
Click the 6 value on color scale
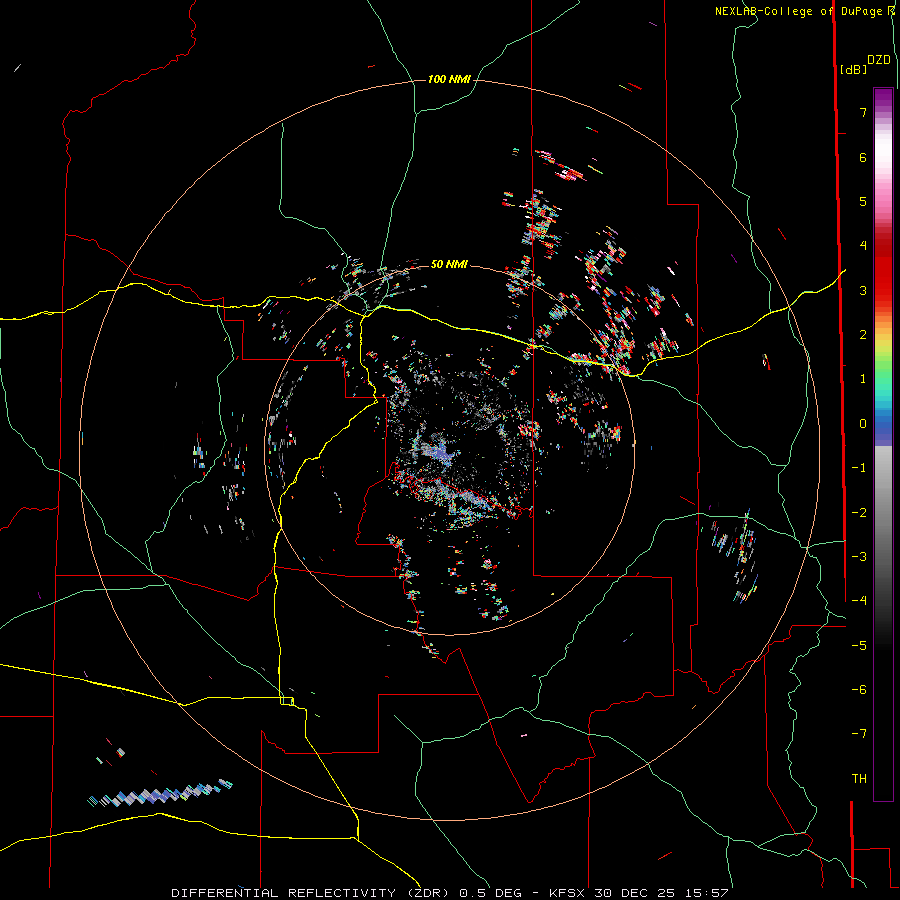863,157
